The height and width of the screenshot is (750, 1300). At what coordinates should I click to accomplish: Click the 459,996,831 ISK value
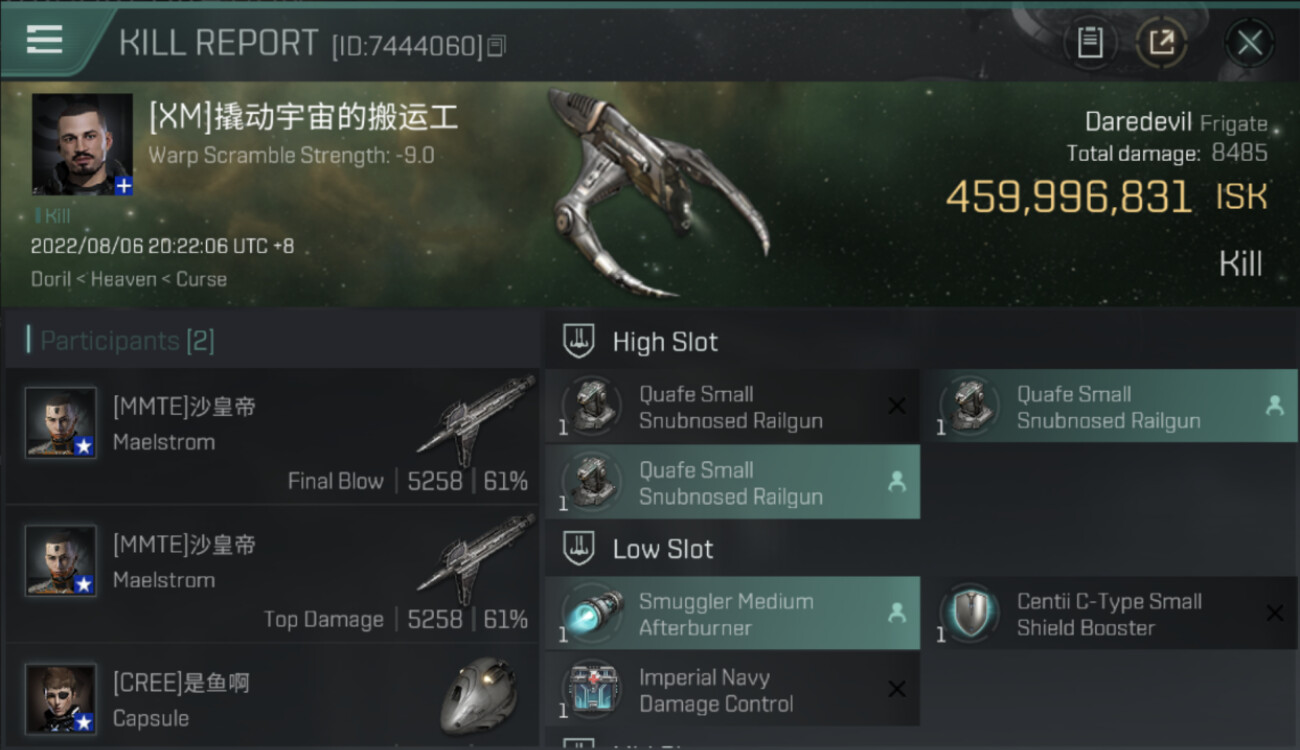1106,197
